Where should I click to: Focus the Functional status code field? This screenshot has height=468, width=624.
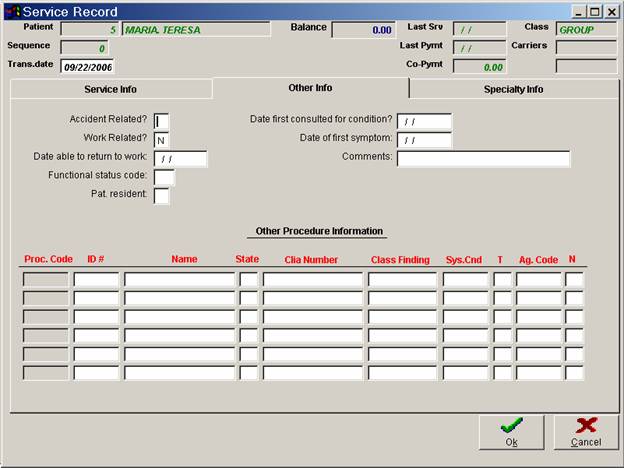pyautogui.click(x=164, y=177)
